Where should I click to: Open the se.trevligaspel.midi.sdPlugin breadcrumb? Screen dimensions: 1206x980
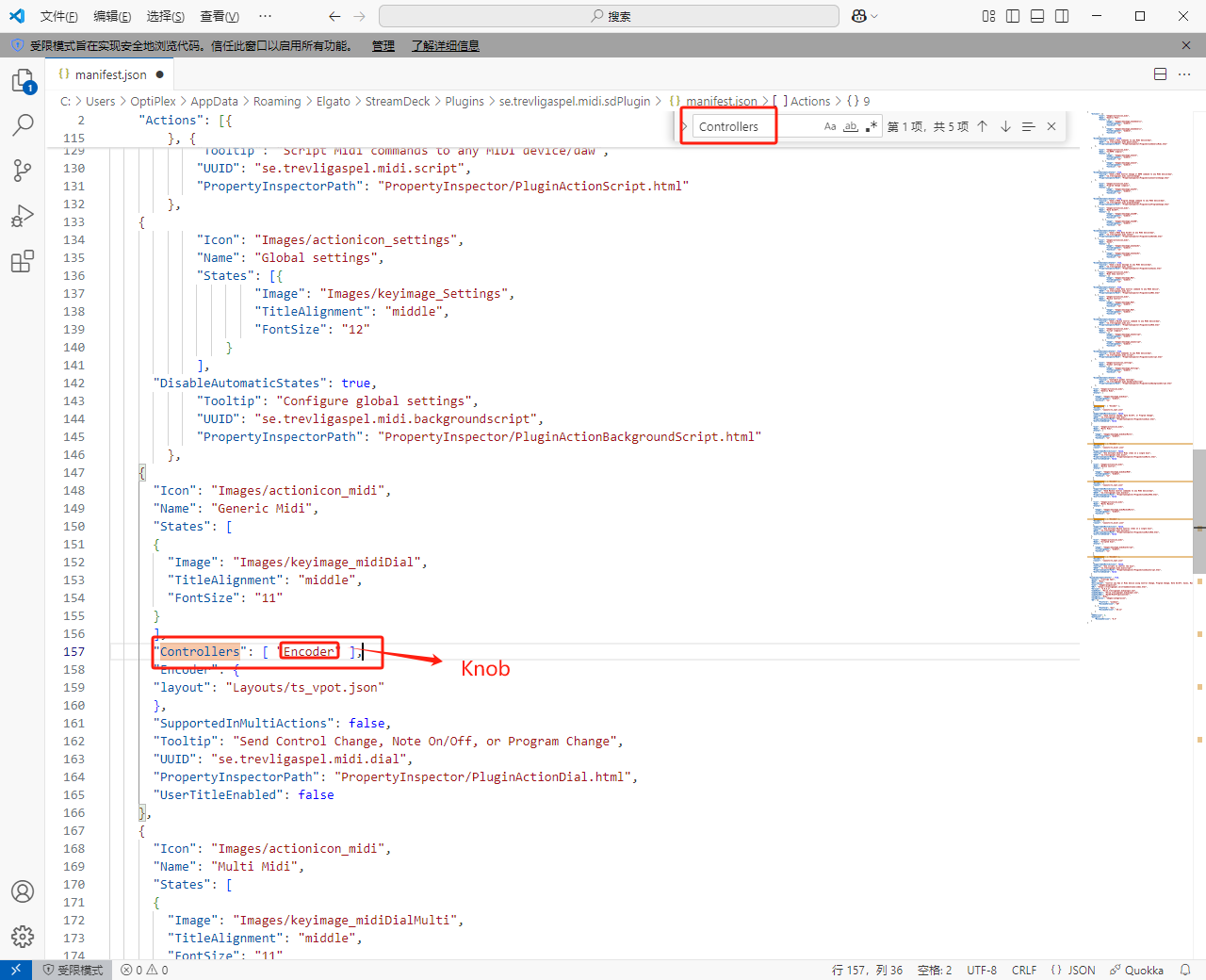click(575, 101)
